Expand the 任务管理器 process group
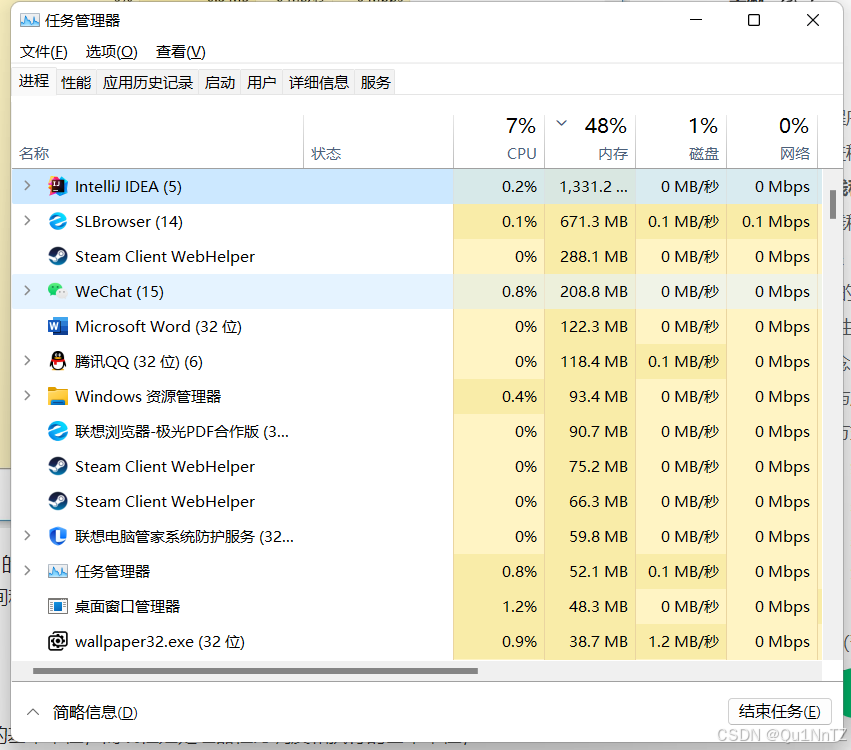851x750 pixels. coord(27,571)
